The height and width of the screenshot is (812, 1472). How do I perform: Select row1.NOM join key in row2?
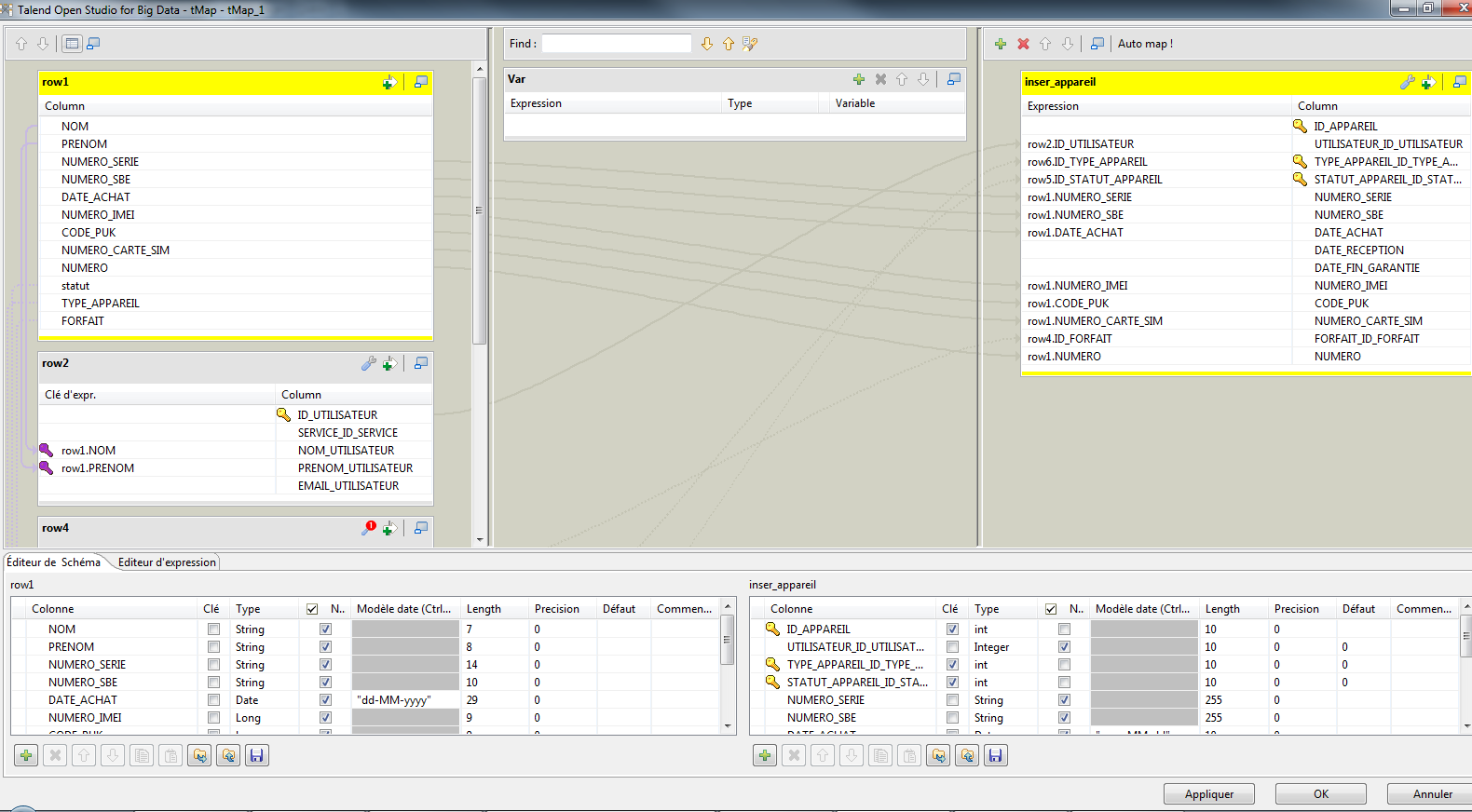89,451
